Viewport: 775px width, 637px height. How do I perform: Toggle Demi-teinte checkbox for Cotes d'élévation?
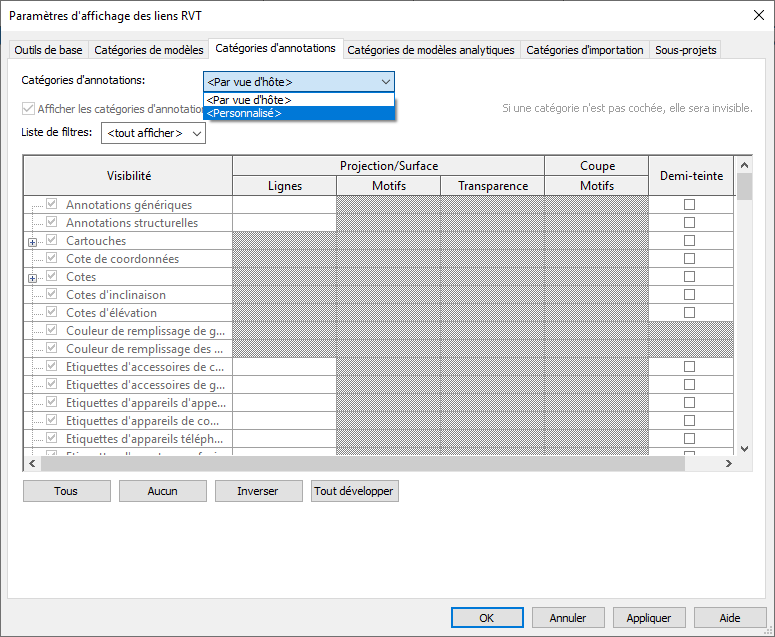click(x=689, y=313)
